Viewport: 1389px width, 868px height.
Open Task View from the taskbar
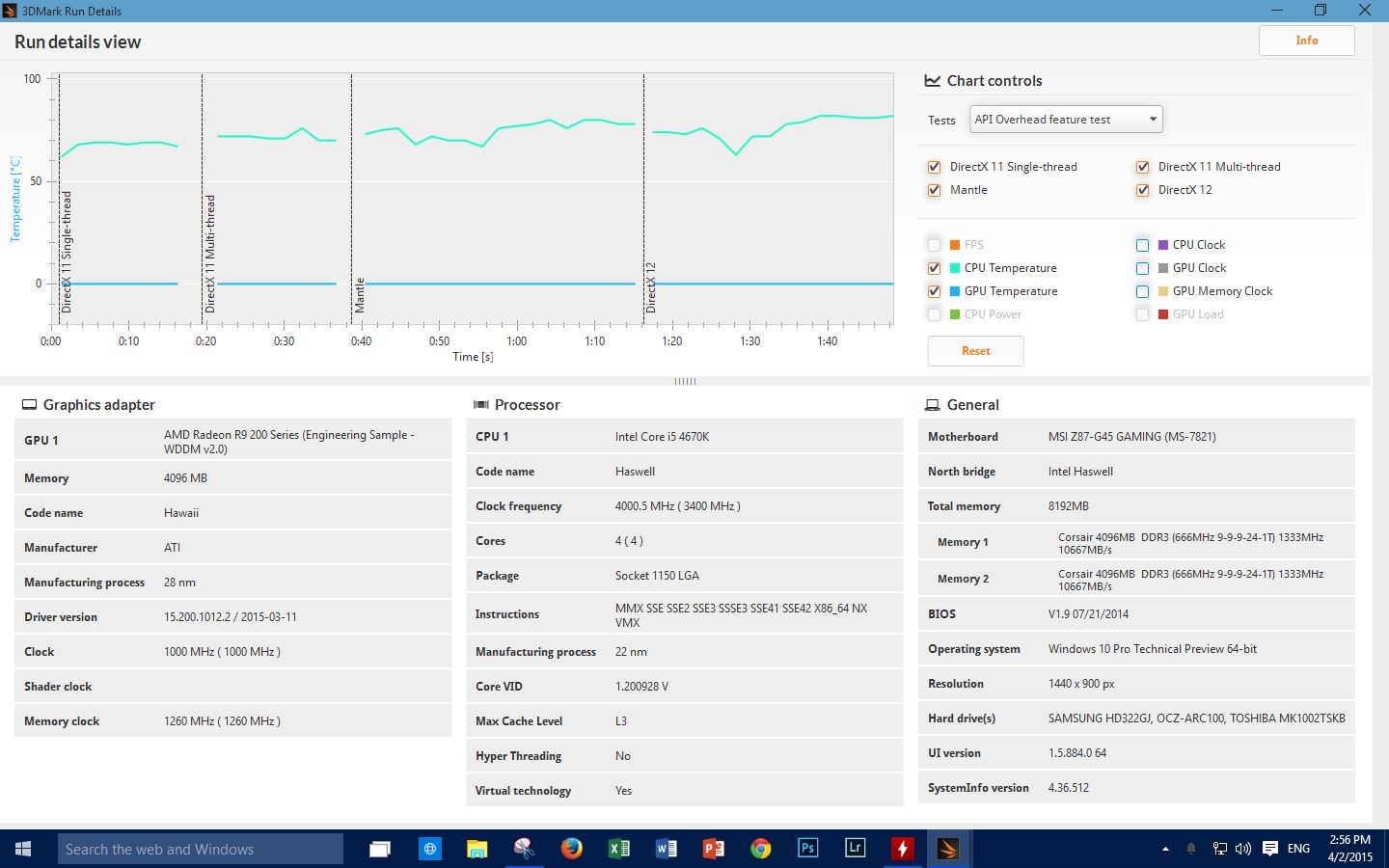click(x=380, y=849)
